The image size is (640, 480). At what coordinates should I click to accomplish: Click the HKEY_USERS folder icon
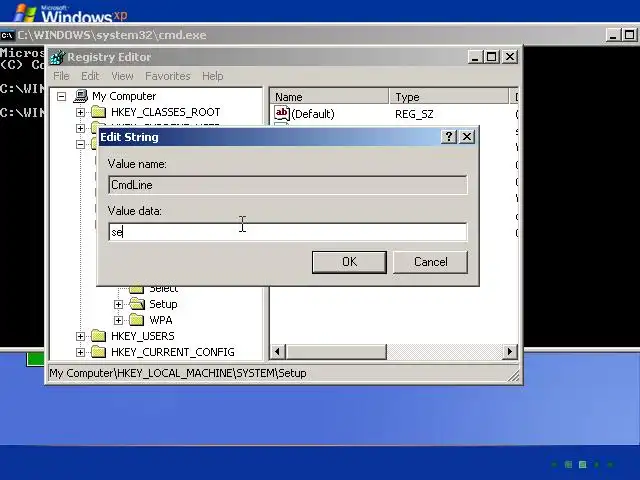tap(98, 336)
